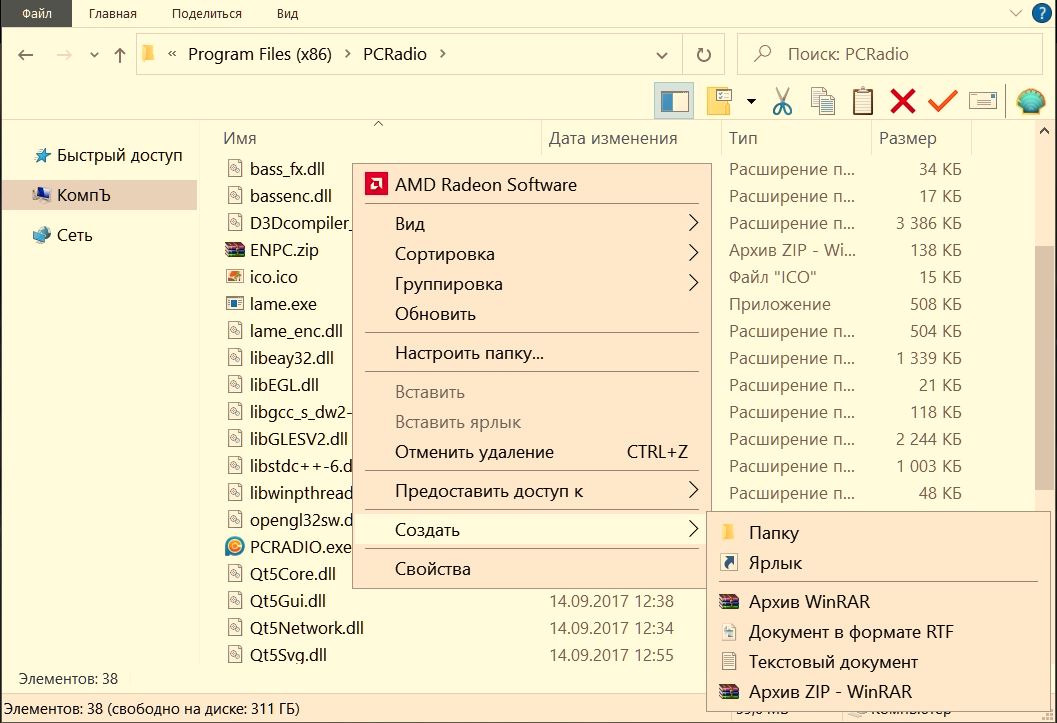Create new Документ в формате RTF
This screenshot has height=723, width=1057.
pos(878,632)
